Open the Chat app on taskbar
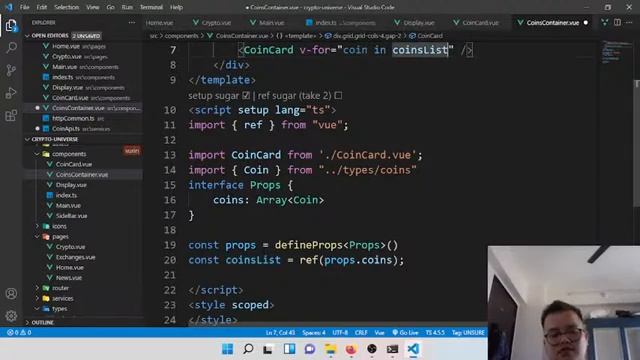640x360 pixels. 310,349
